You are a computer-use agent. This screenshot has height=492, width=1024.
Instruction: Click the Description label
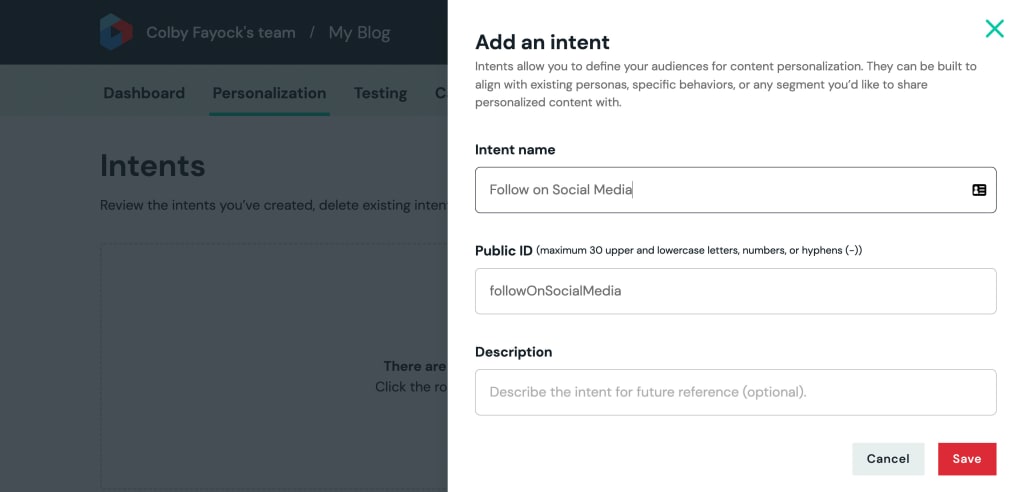pyautogui.click(x=513, y=352)
